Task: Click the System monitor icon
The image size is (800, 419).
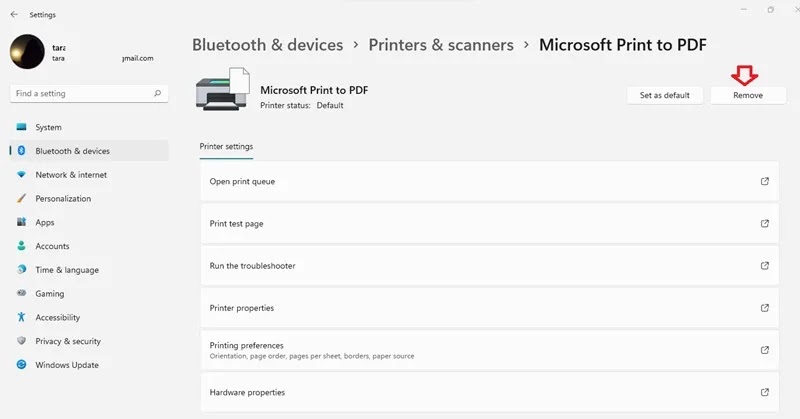Action: click(x=21, y=127)
